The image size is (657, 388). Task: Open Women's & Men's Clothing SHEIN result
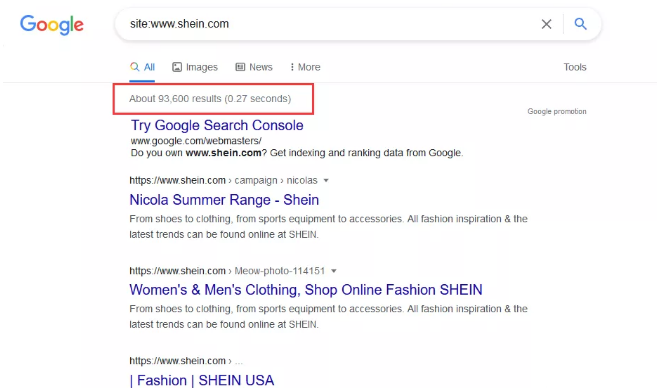coord(306,290)
